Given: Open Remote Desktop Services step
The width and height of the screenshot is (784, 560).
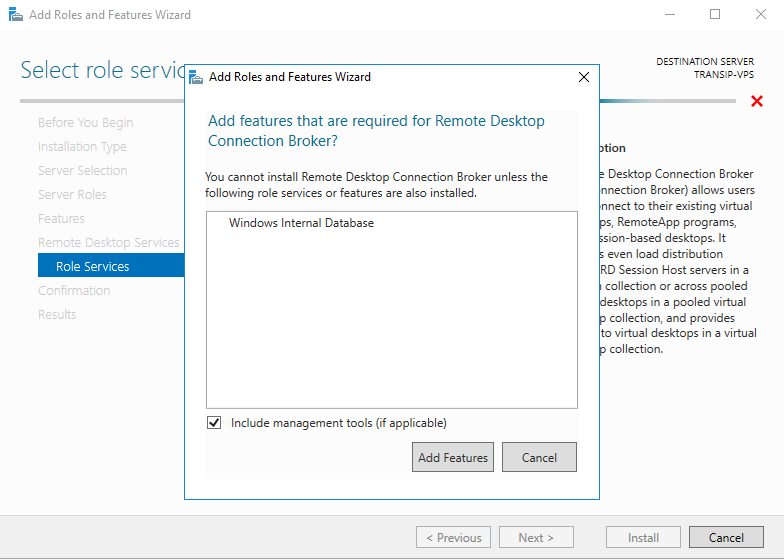Looking at the screenshot, I should [x=108, y=242].
